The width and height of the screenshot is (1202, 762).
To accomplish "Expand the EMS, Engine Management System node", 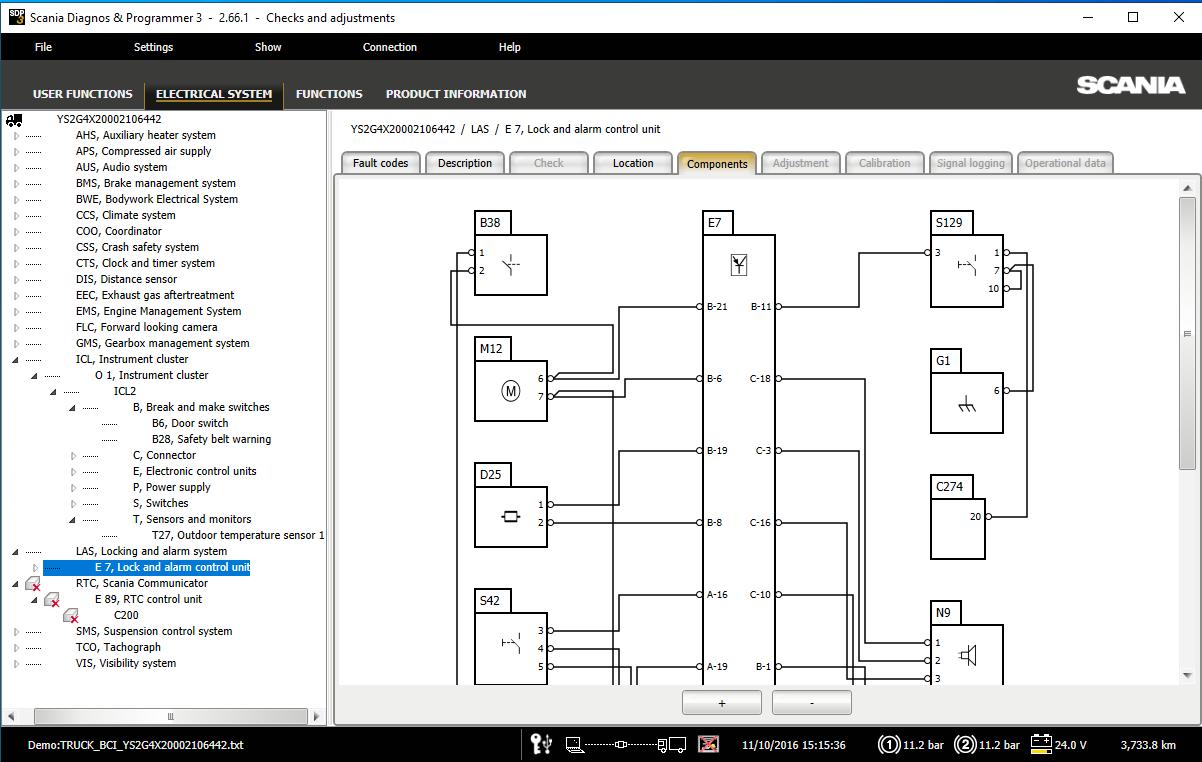I will point(16,312).
